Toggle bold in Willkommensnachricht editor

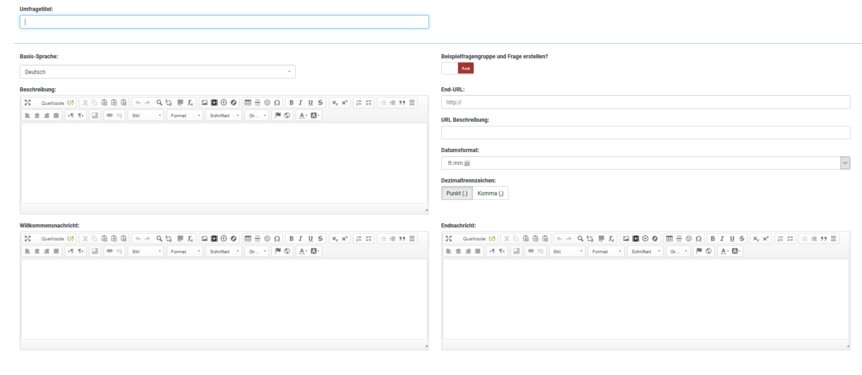click(291, 239)
